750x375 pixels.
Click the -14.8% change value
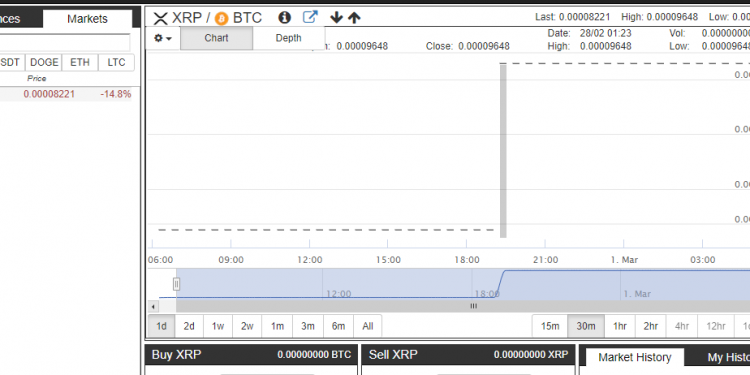[116, 94]
